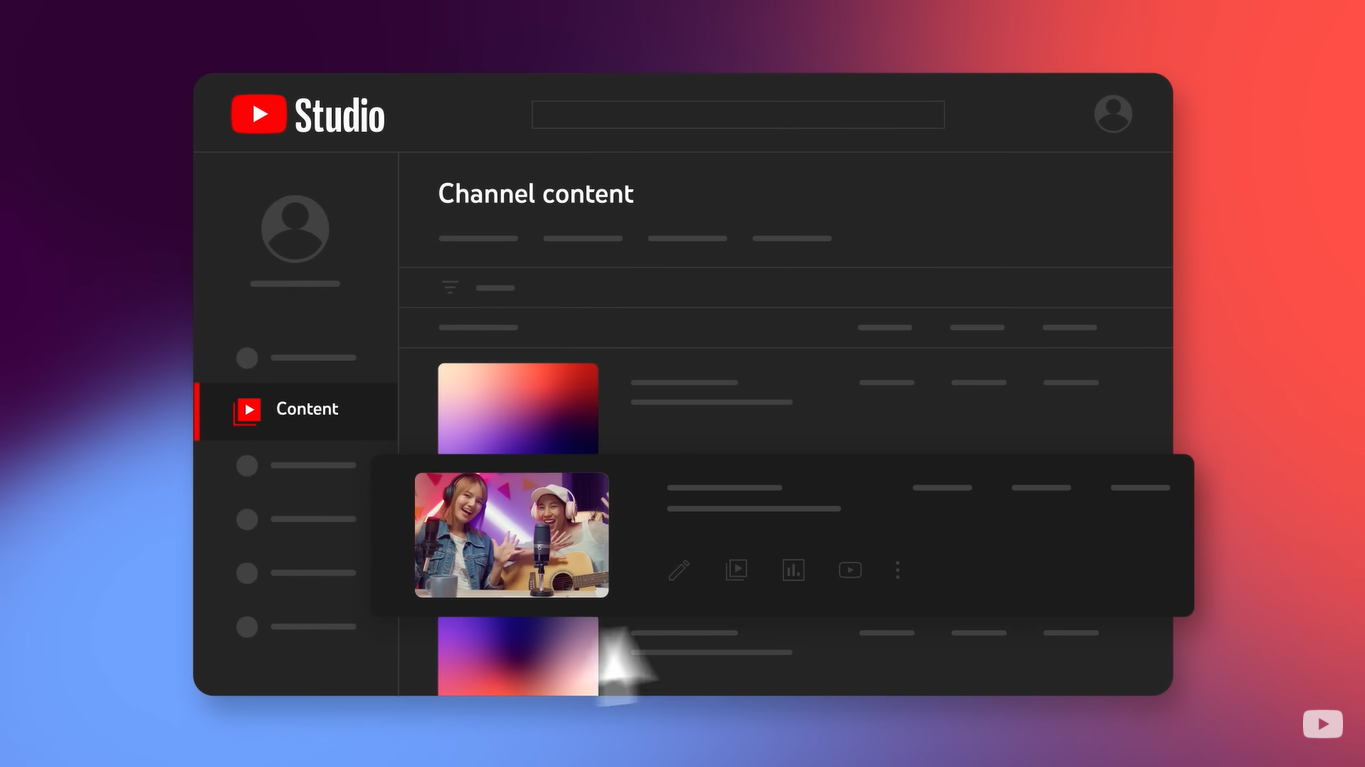1365x767 pixels.
Task: View video Analytics via the bar chart icon
Action: [x=793, y=569]
